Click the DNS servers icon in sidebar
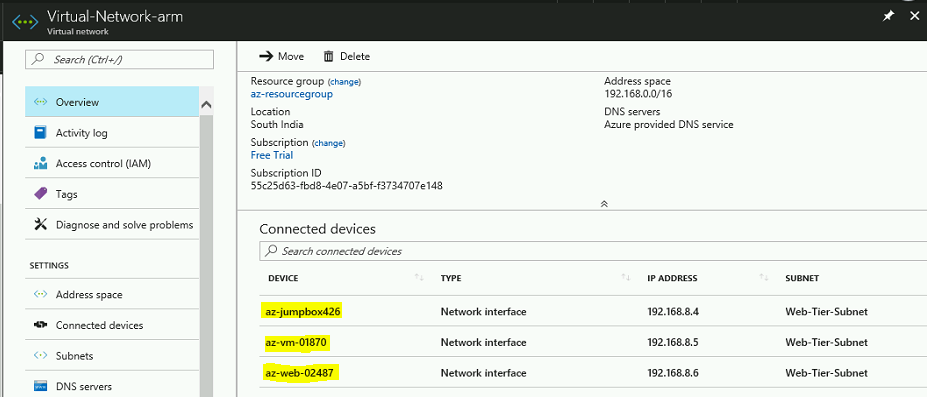This screenshot has height=397, width=927. [x=40, y=386]
